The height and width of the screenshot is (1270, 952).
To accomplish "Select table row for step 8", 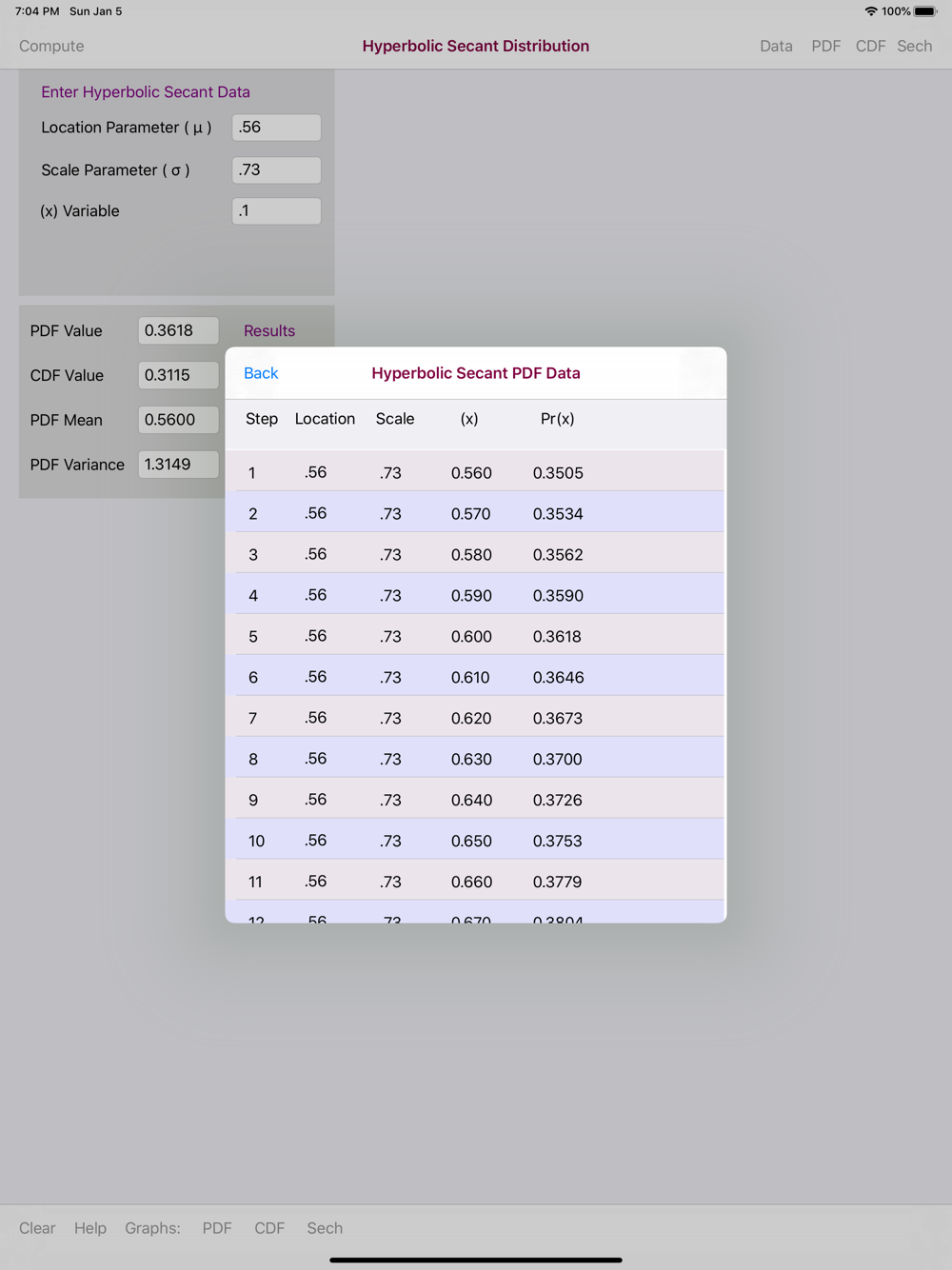I will tap(480, 758).
